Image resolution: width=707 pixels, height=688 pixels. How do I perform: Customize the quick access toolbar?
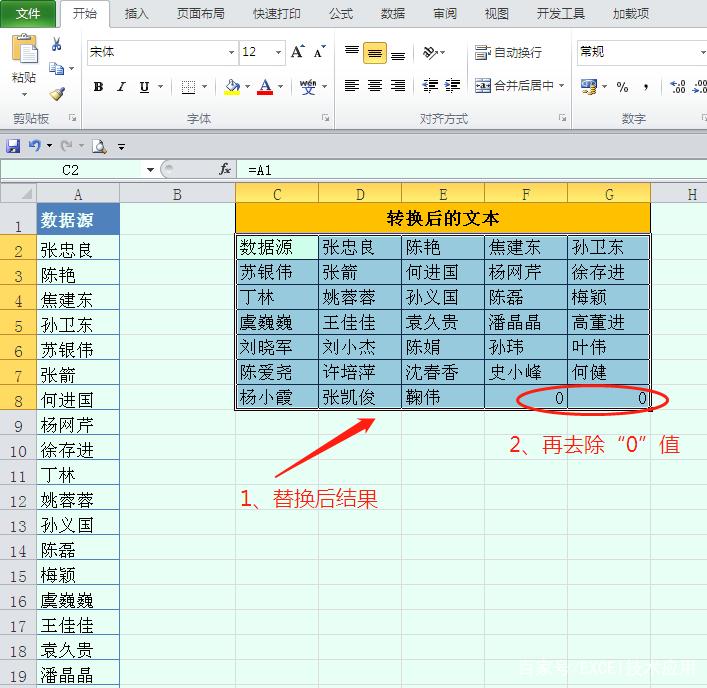121,147
